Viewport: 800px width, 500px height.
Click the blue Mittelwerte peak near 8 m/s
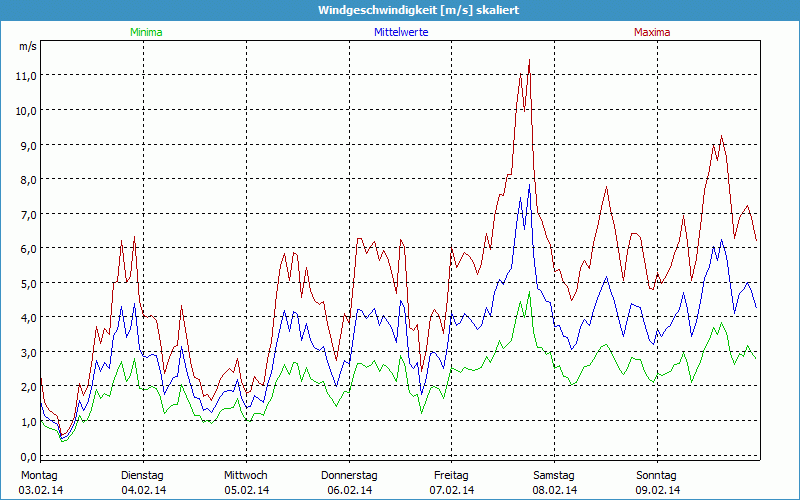click(x=529, y=185)
